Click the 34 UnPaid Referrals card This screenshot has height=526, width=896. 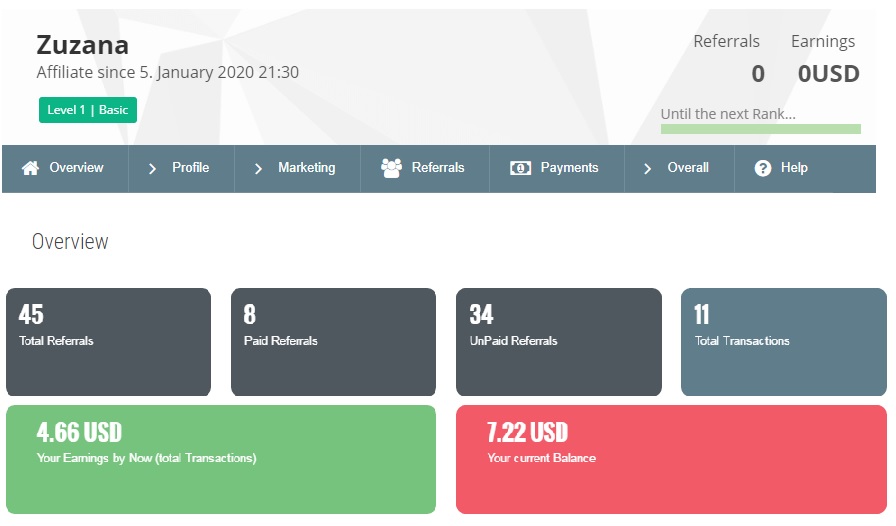click(x=559, y=342)
